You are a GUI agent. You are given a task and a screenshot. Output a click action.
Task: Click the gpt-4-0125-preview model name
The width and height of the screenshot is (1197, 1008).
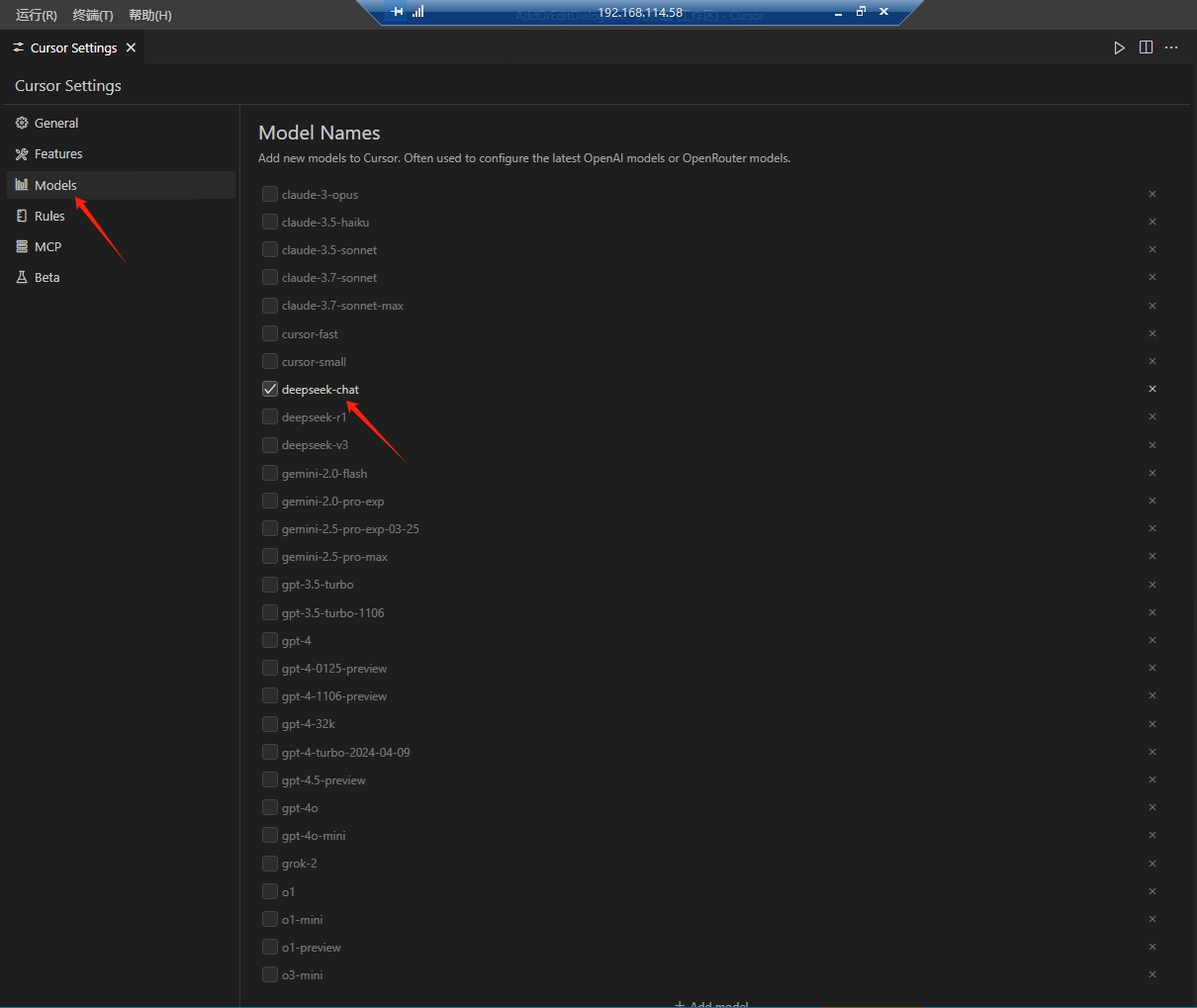point(334,668)
